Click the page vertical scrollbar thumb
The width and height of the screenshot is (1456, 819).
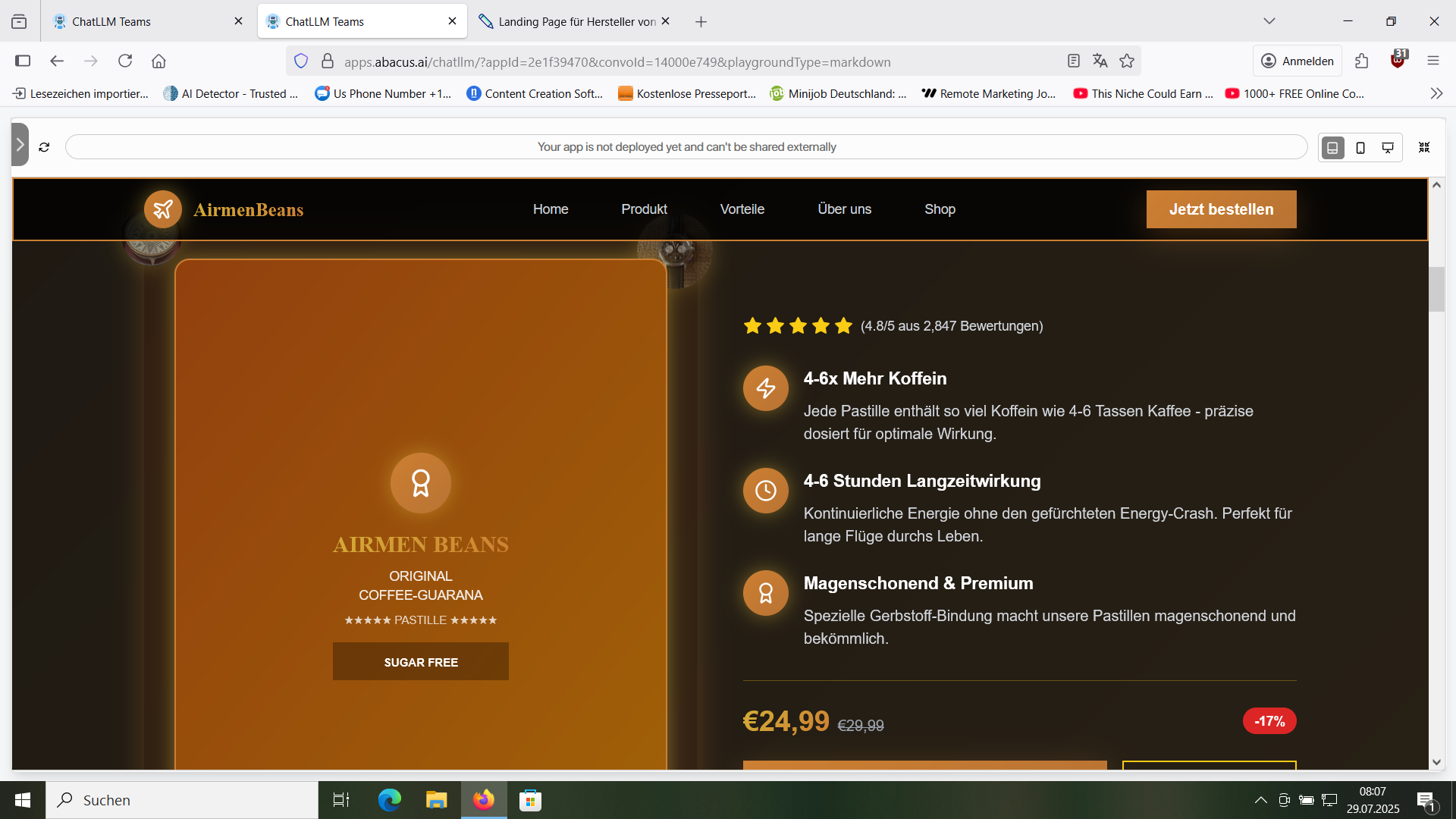(1436, 289)
